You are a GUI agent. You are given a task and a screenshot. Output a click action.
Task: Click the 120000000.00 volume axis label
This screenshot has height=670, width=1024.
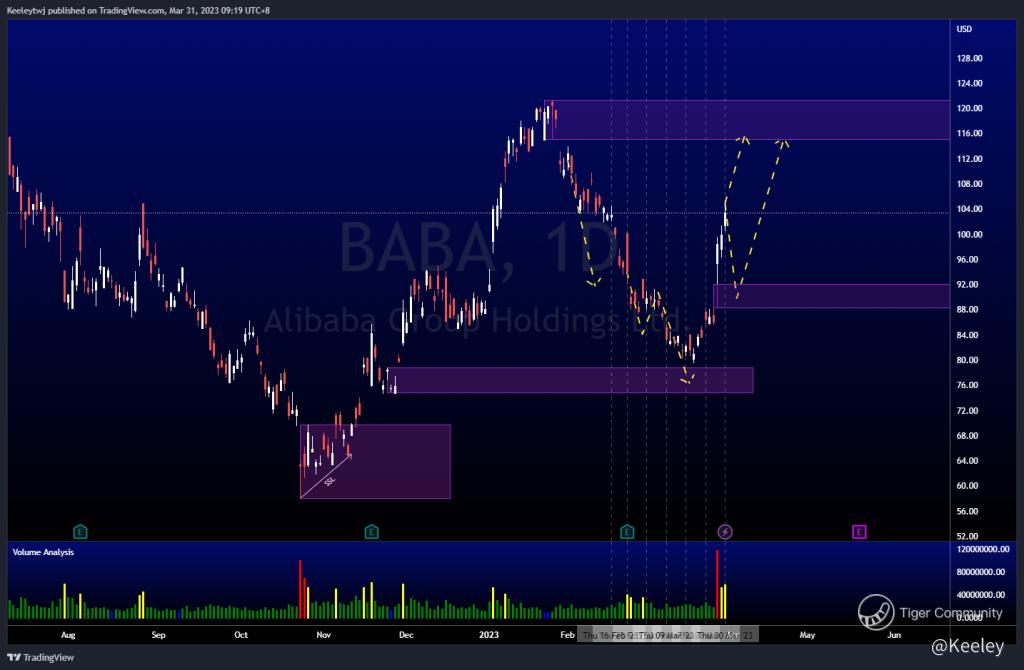(983, 549)
